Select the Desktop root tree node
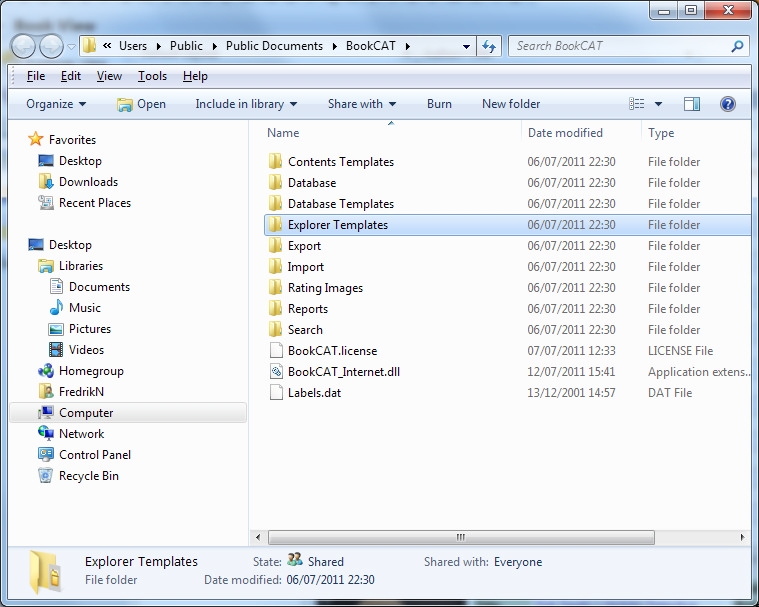 (x=70, y=244)
